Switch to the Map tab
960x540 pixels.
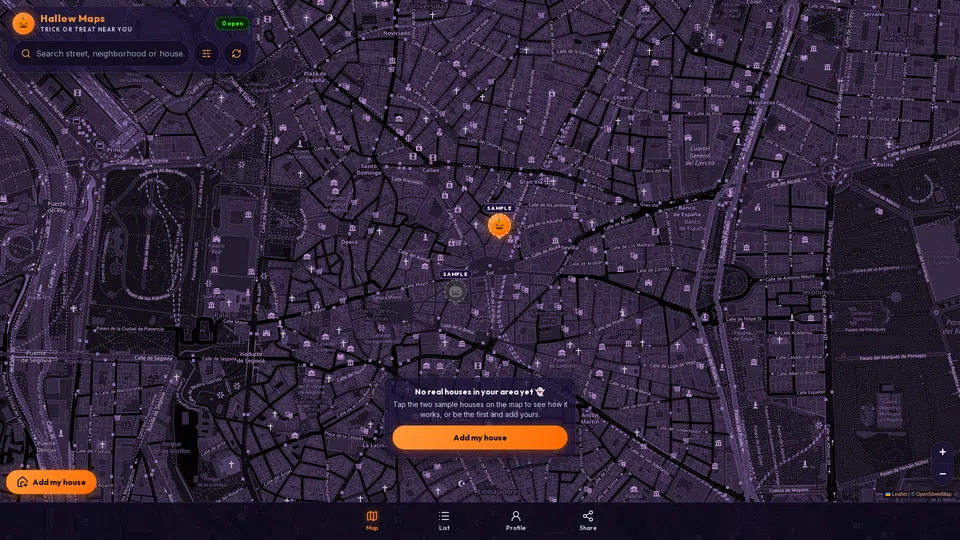point(372,520)
